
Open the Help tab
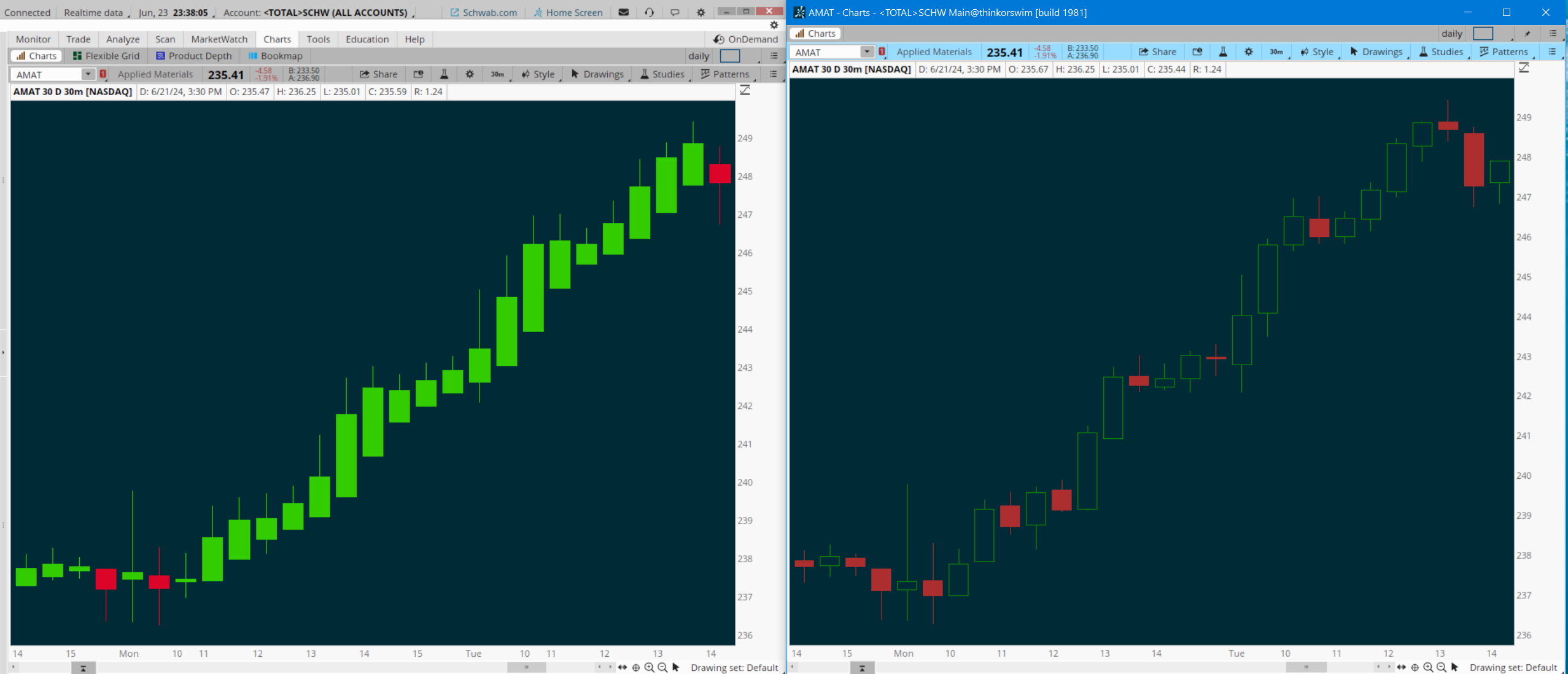click(414, 39)
